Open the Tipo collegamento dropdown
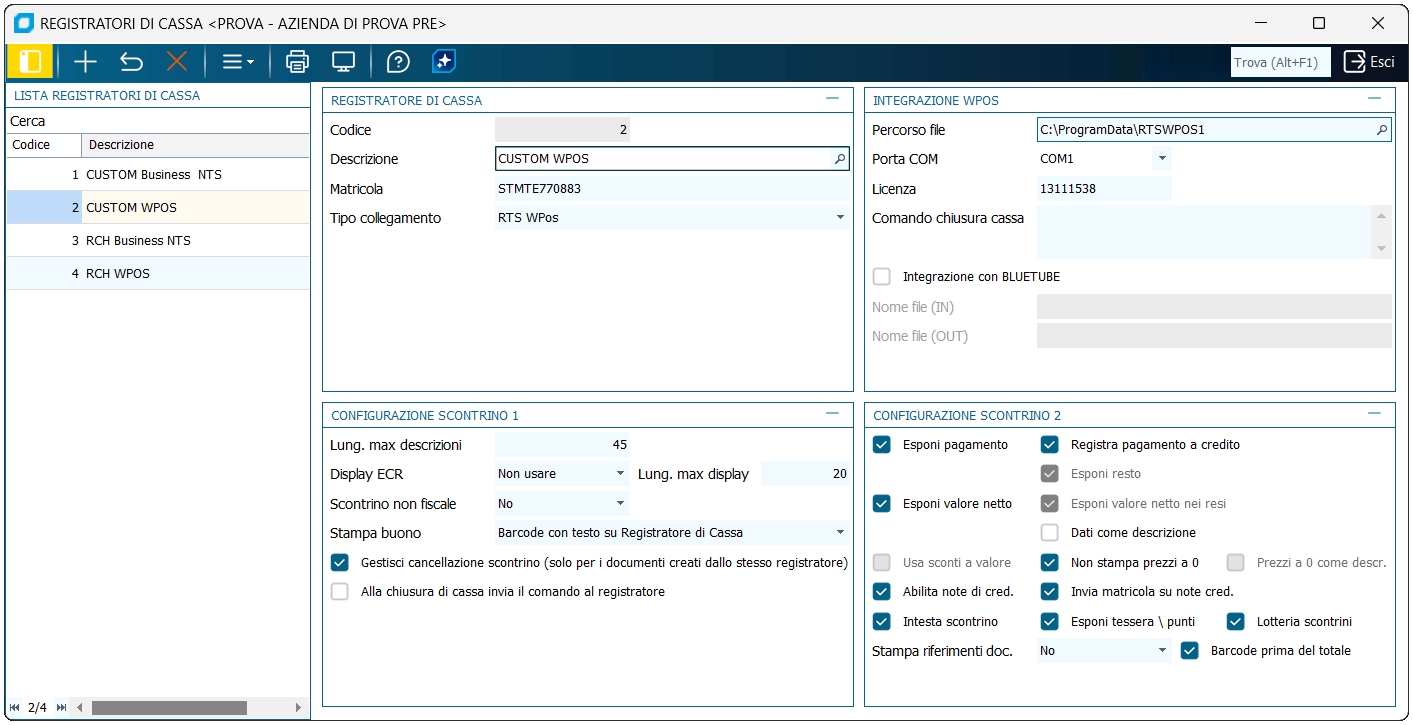Image resolution: width=1413 pixels, height=725 pixels. (x=840, y=218)
